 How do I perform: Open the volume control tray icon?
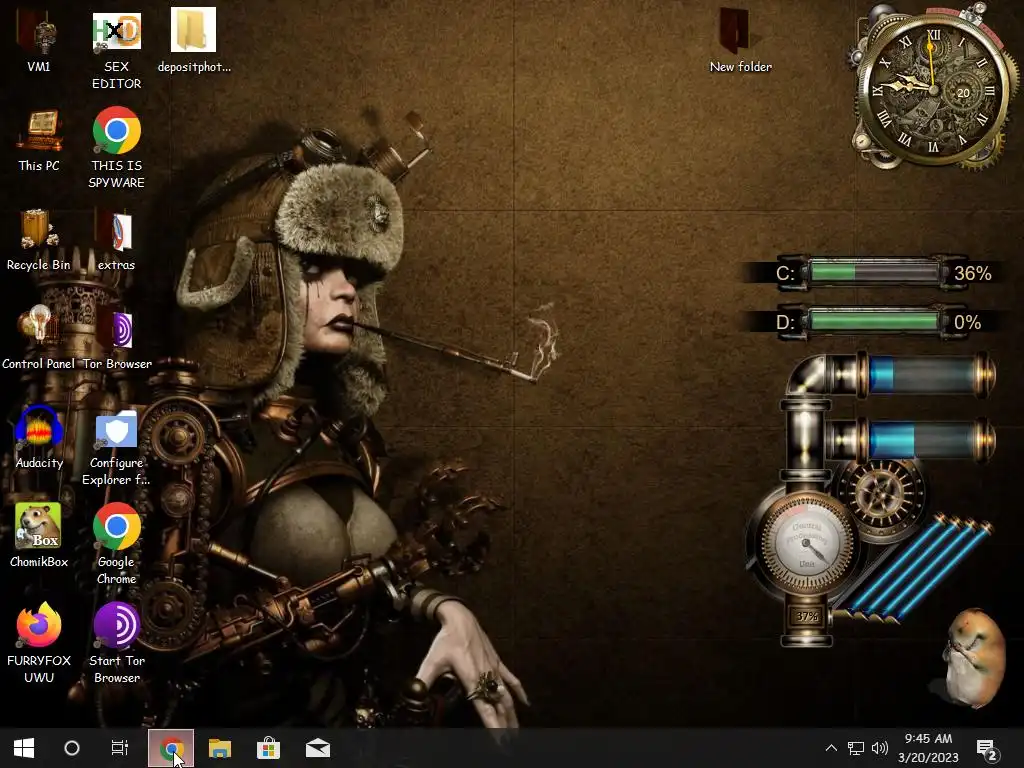pos(880,748)
